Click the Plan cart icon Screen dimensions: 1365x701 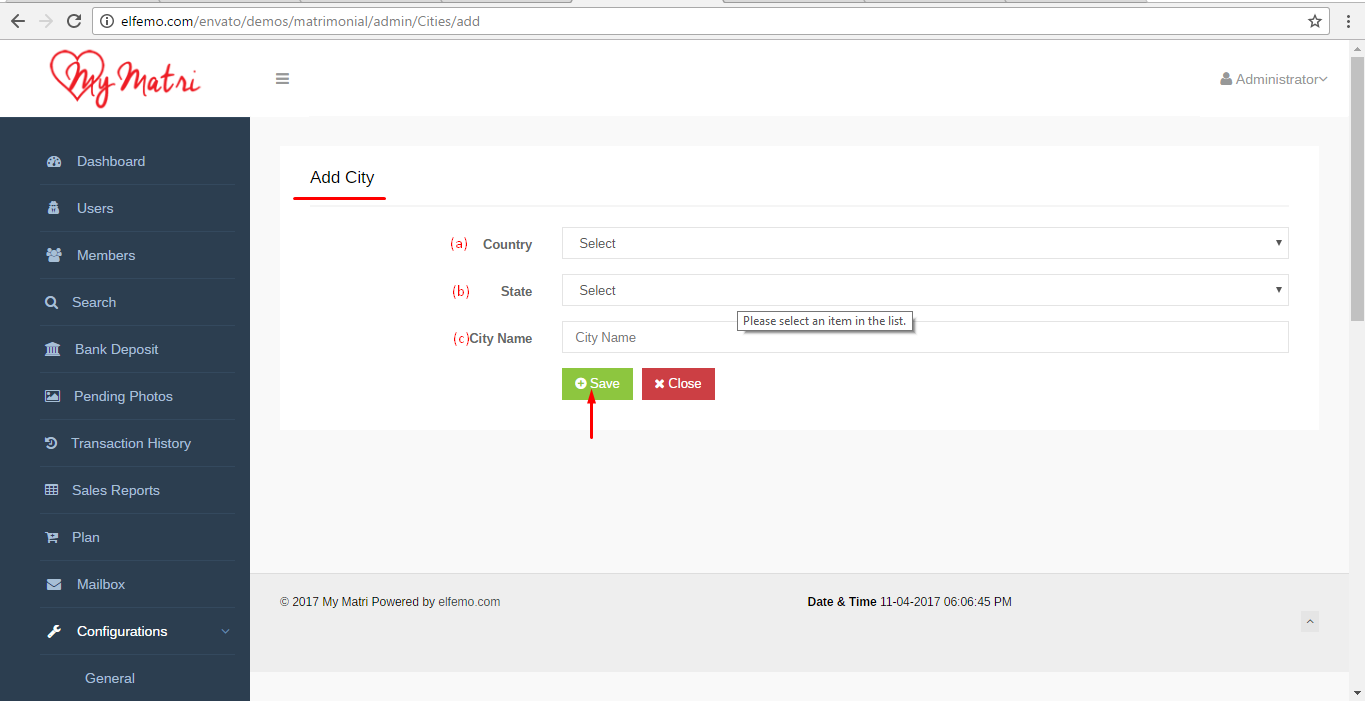[x=52, y=537]
